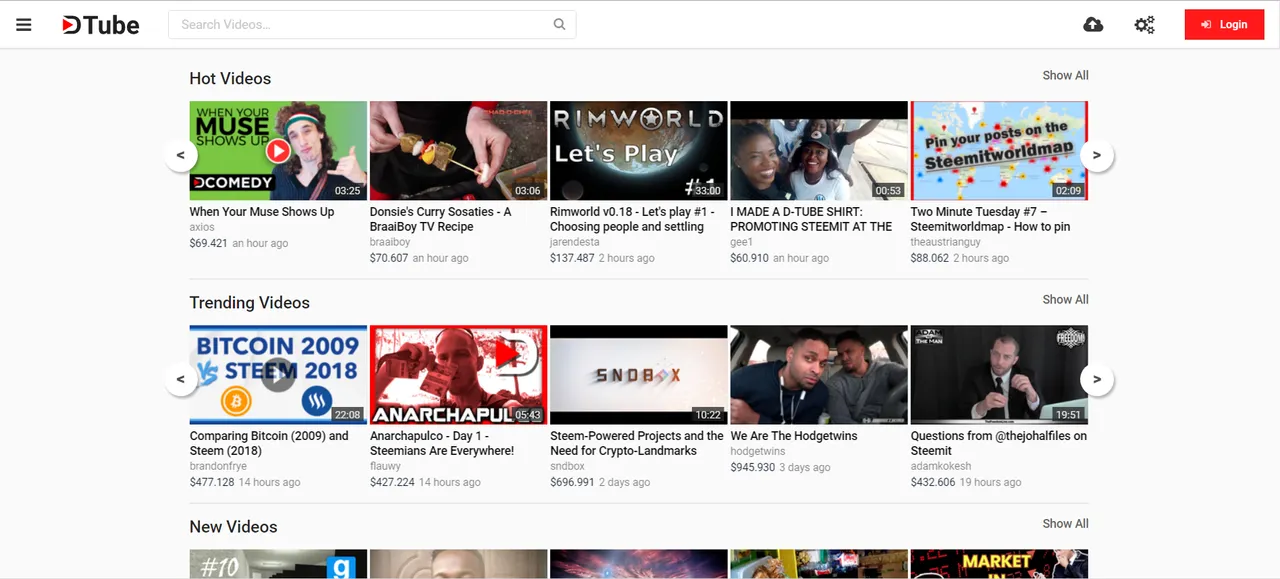Open the D-TUBE SHIRT video thumbnail

[x=819, y=151]
